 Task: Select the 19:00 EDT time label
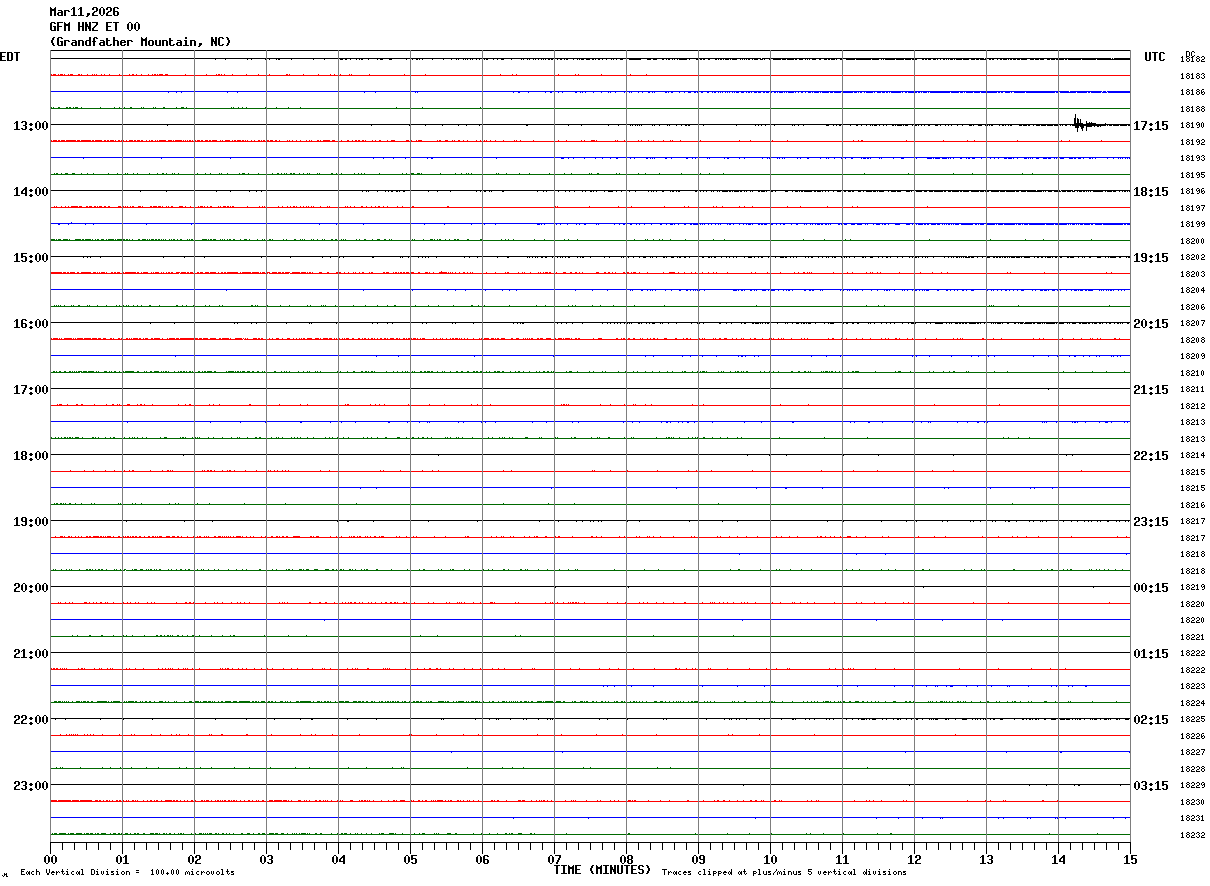[30, 522]
